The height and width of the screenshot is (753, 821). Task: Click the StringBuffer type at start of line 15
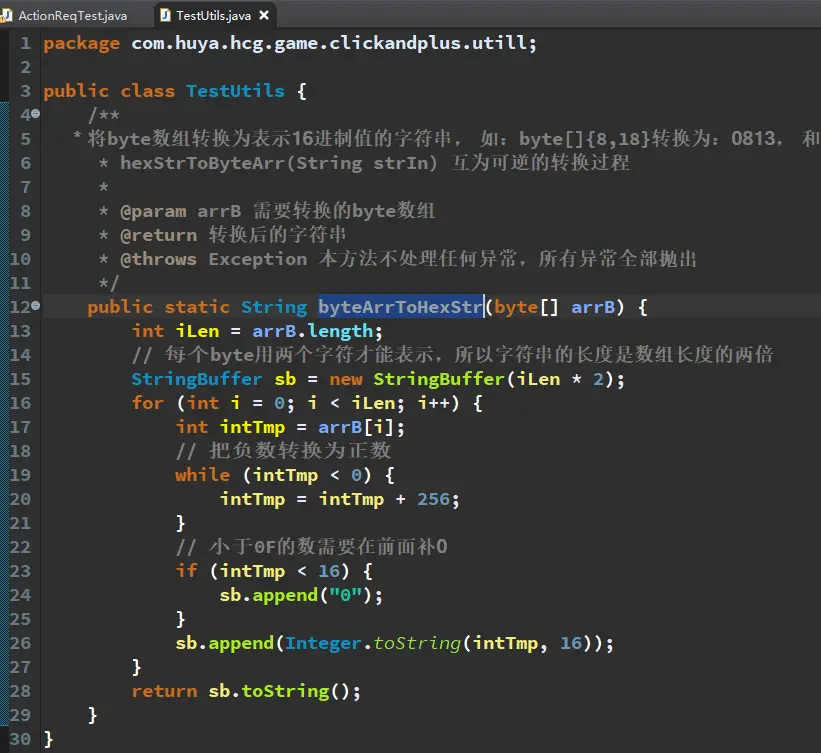[x=197, y=379]
